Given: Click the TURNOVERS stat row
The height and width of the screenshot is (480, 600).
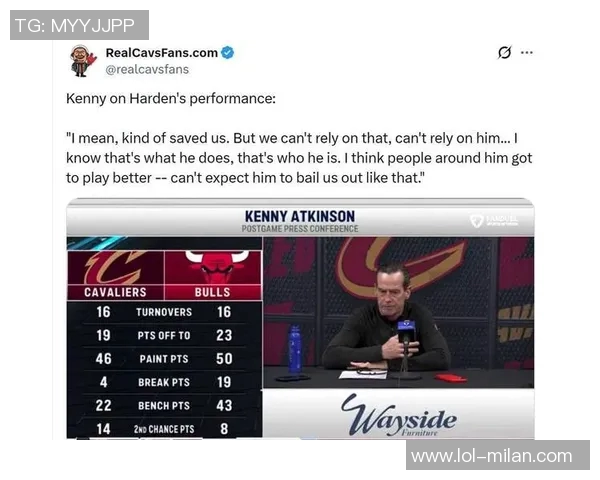Looking at the screenshot, I should [x=164, y=312].
